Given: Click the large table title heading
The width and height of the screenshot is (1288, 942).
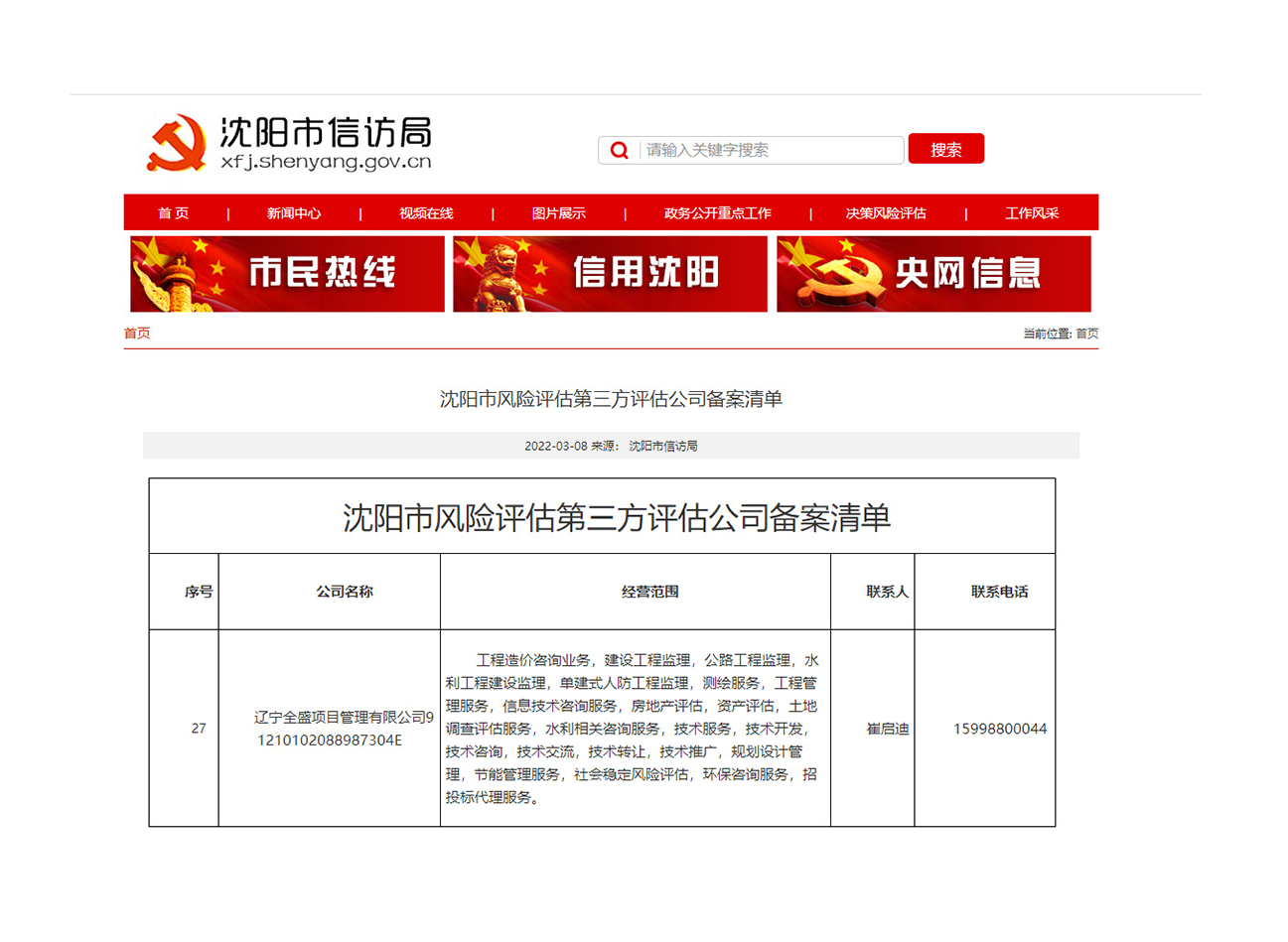Looking at the screenshot, I should pyautogui.click(x=617, y=517).
